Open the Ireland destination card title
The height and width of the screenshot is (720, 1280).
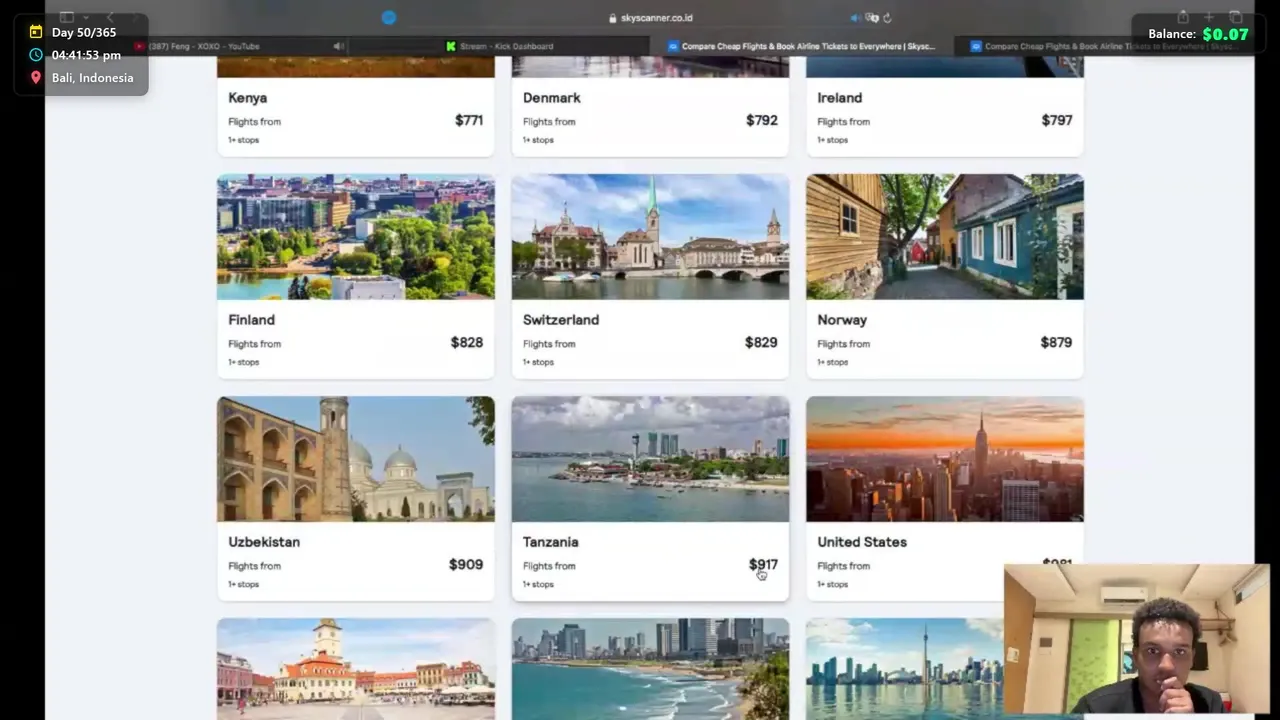(x=840, y=98)
